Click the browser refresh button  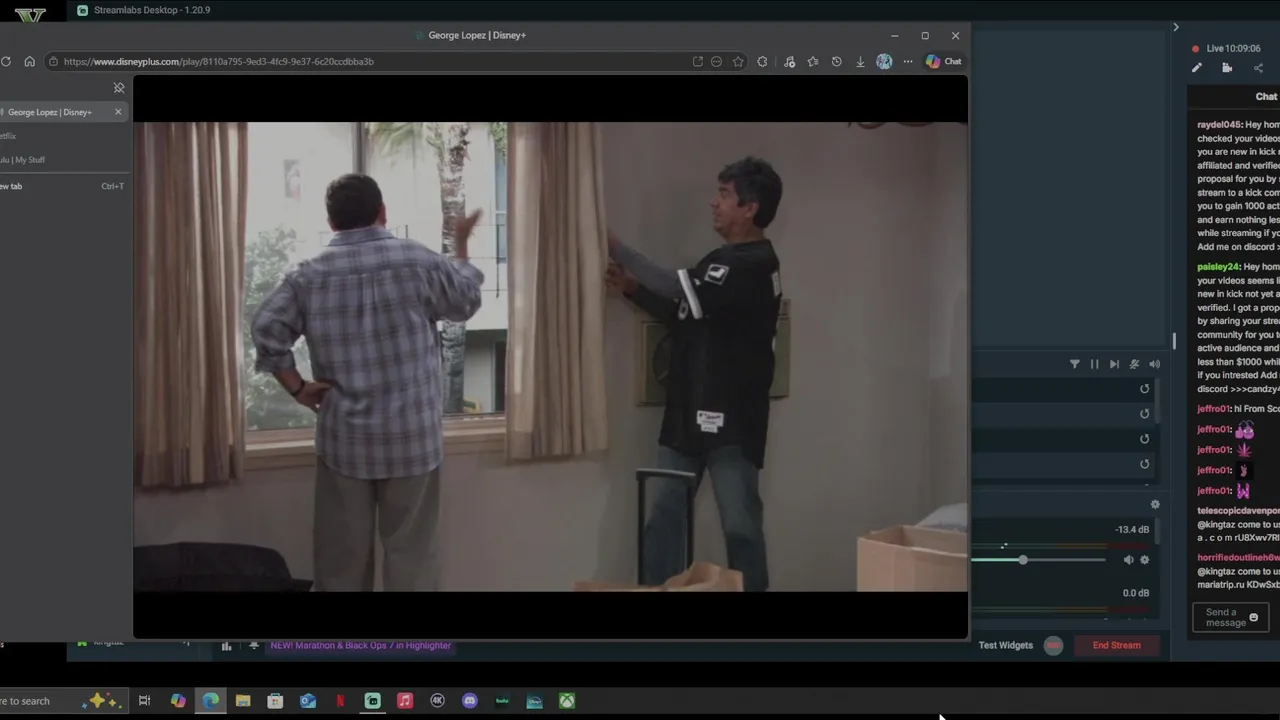[6, 61]
